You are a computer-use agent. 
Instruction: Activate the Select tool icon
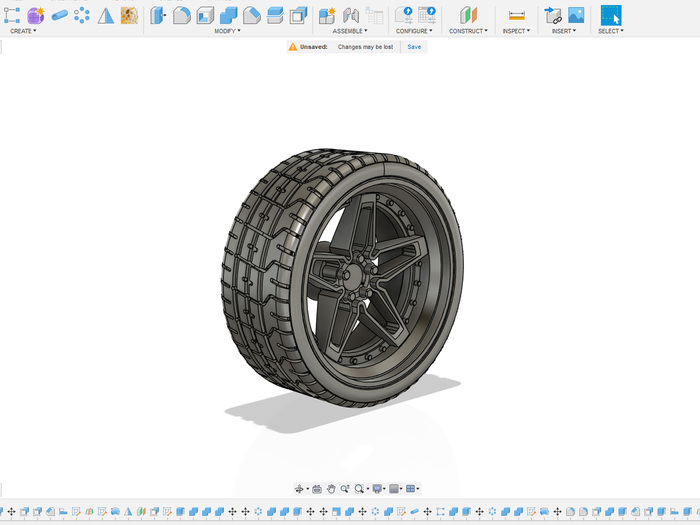point(610,15)
